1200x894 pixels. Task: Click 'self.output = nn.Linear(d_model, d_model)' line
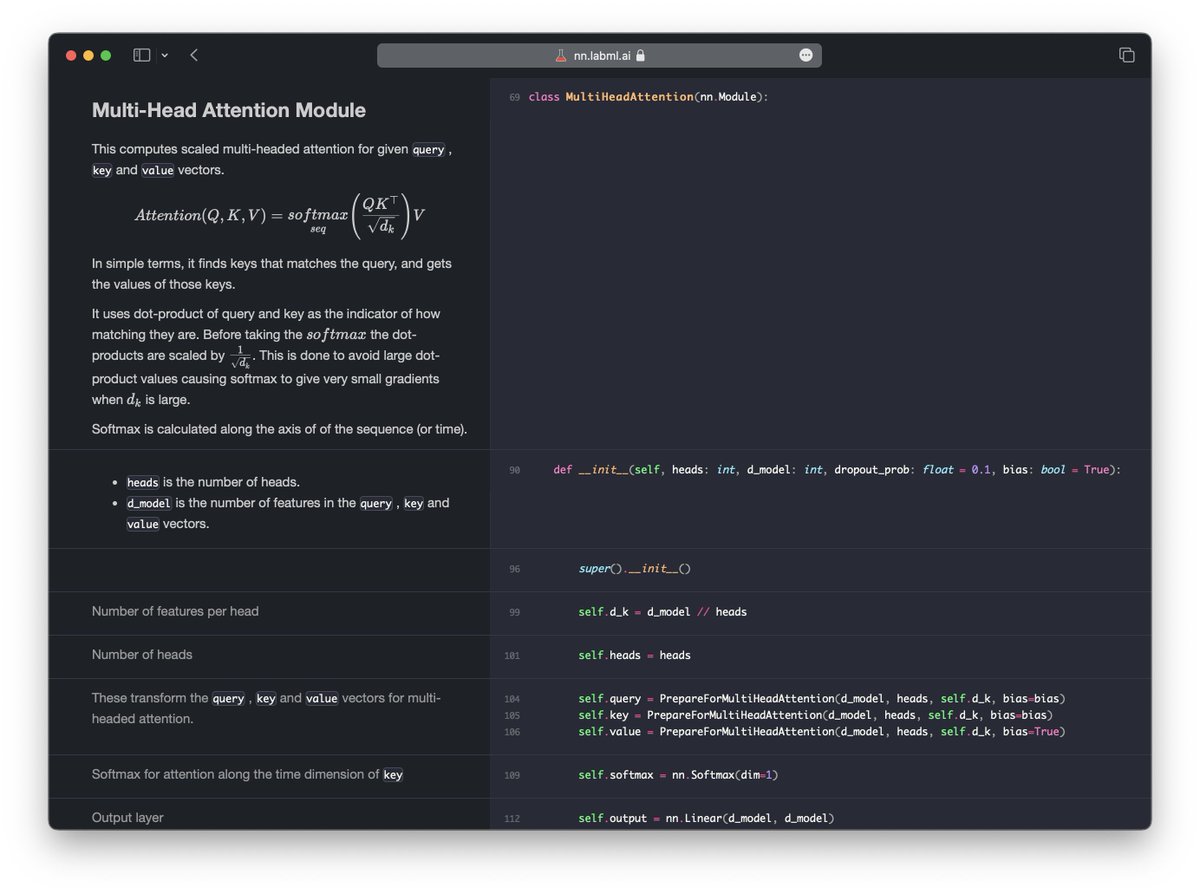pos(706,818)
